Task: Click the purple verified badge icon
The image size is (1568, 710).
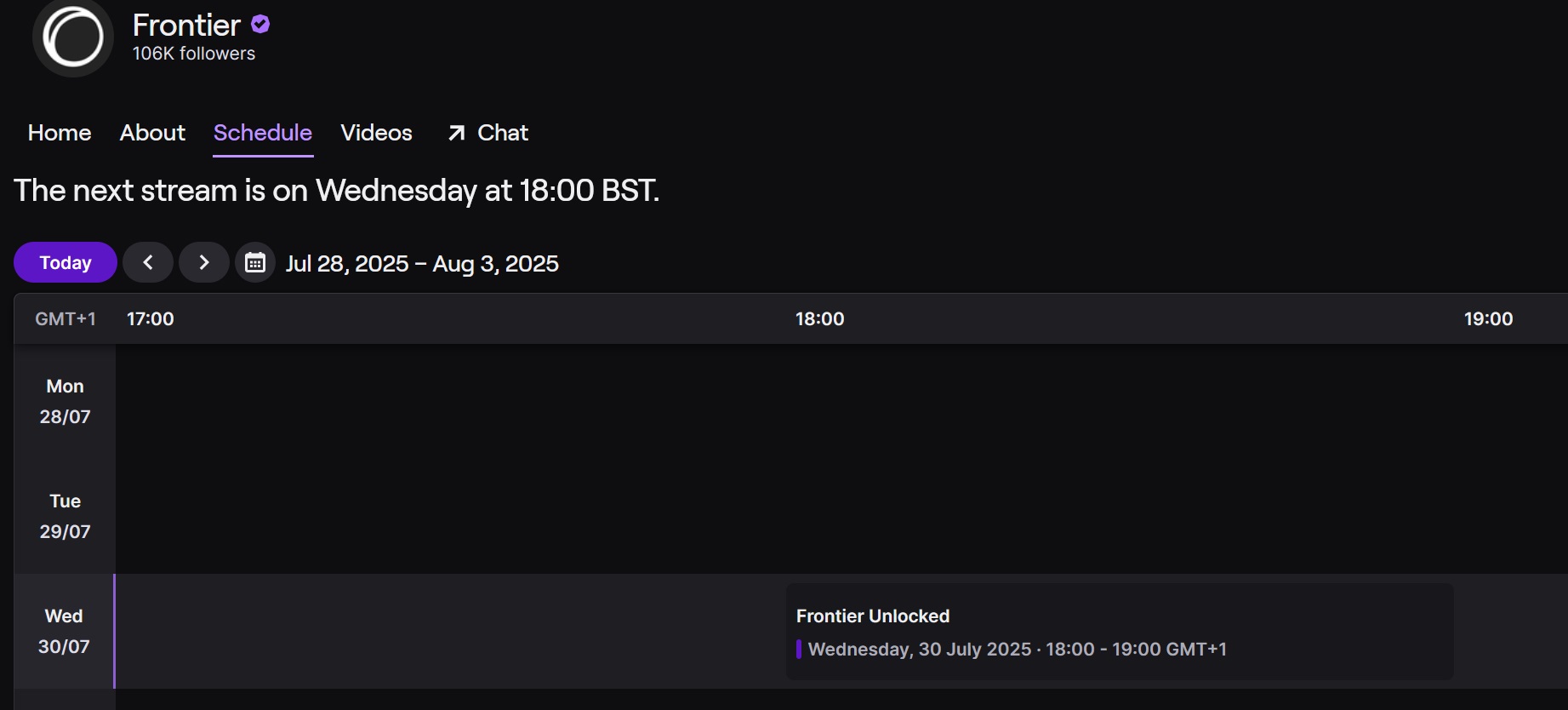Action: pos(260,25)
